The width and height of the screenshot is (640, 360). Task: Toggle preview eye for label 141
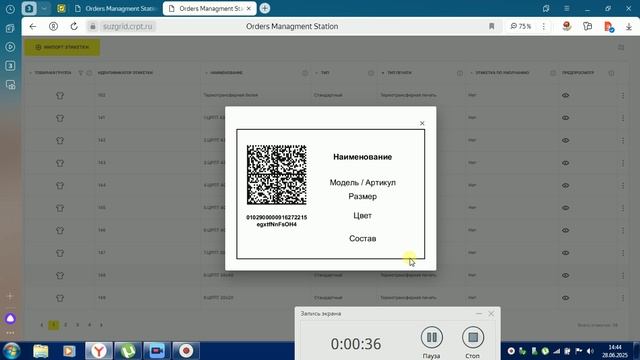[565, 118]
